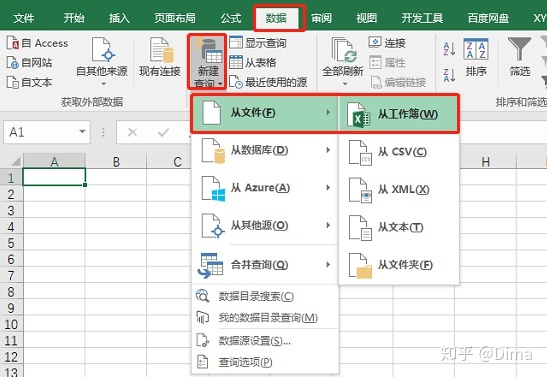Click 最近使用的源 recent sources
This screenshot has width=547, height=377.
(x=268, y=82)
